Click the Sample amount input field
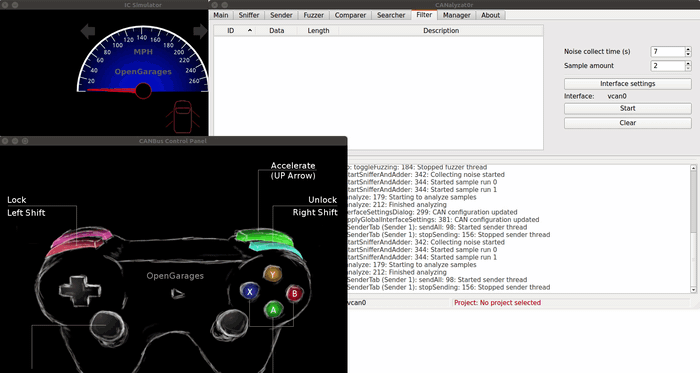Viewport: 700px width, 373px height. tap(667, 66)
